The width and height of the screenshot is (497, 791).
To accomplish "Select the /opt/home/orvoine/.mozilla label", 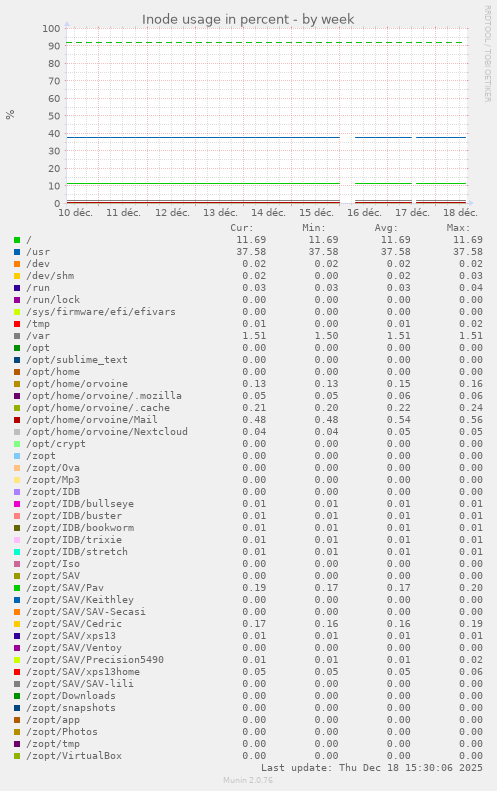I will pyautogui.click(x=104, y=396).
